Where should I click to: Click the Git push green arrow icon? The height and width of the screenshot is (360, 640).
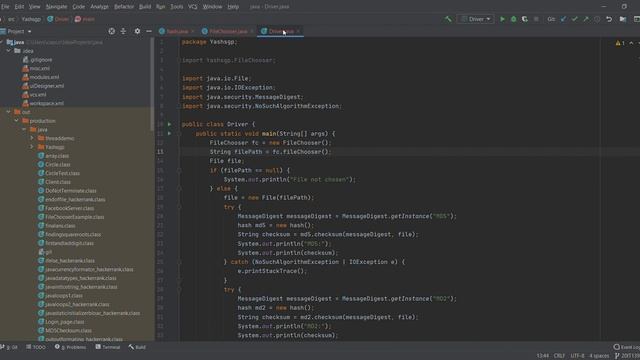(x=586, y=19)
